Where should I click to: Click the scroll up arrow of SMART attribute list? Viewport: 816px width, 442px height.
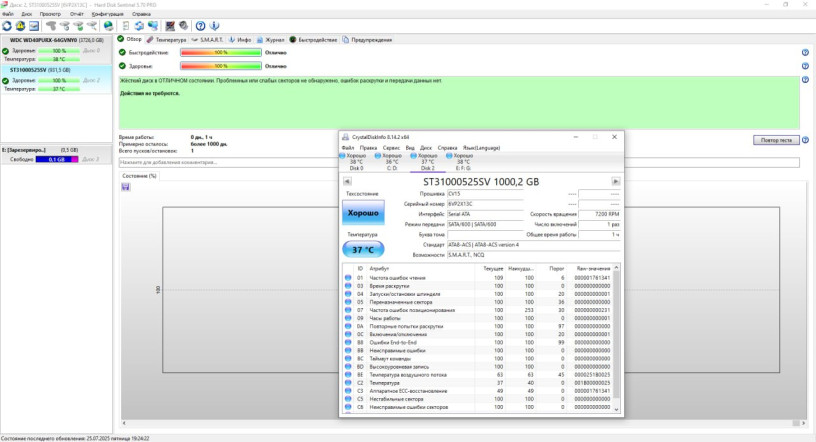point(617,268)
